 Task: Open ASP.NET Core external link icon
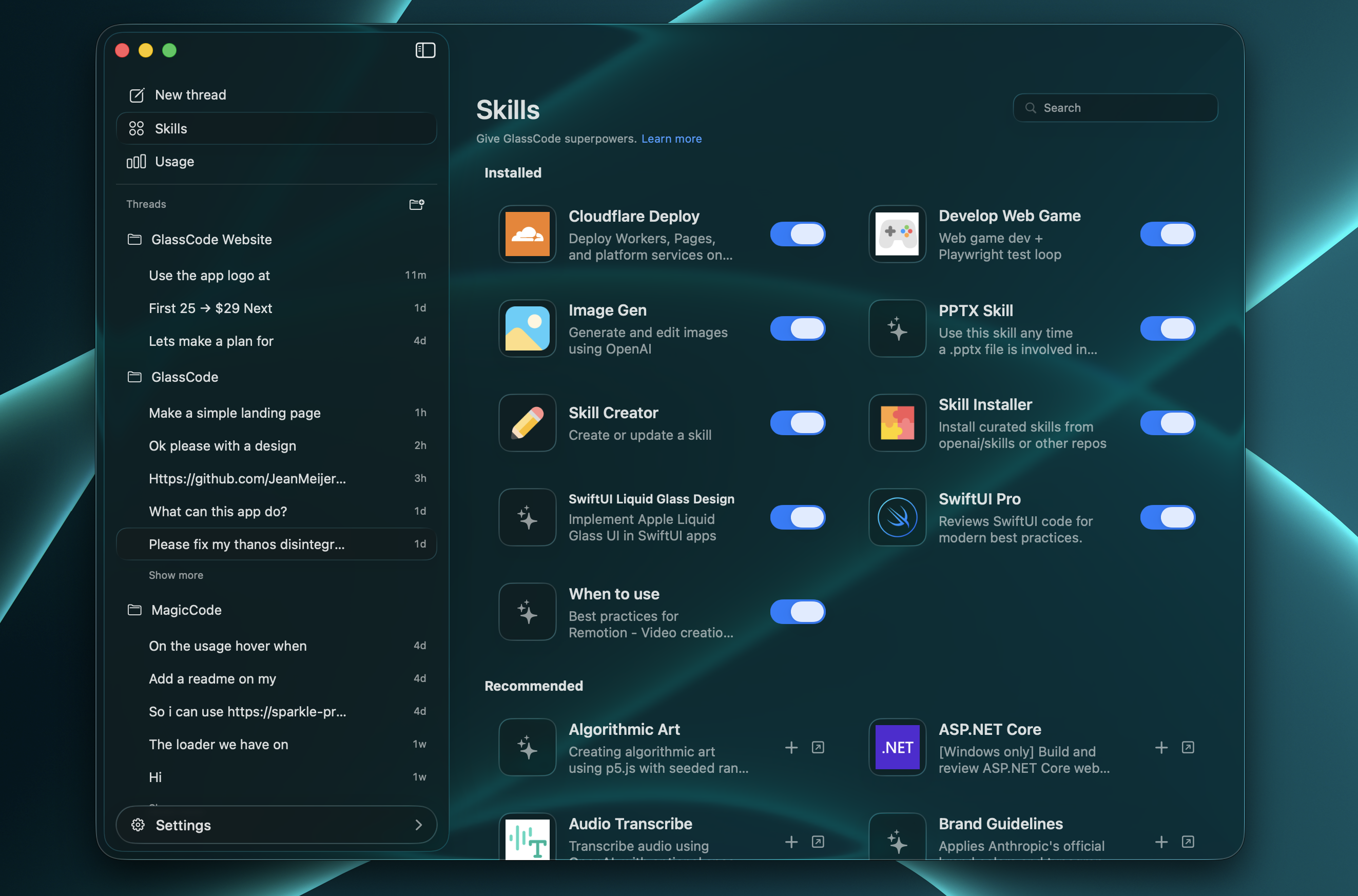point(1188,747)
